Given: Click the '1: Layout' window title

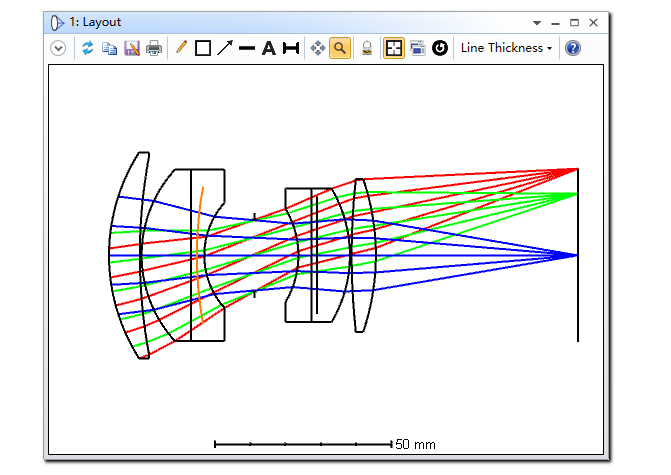Looking at the screenshot, I should (95, 22).
